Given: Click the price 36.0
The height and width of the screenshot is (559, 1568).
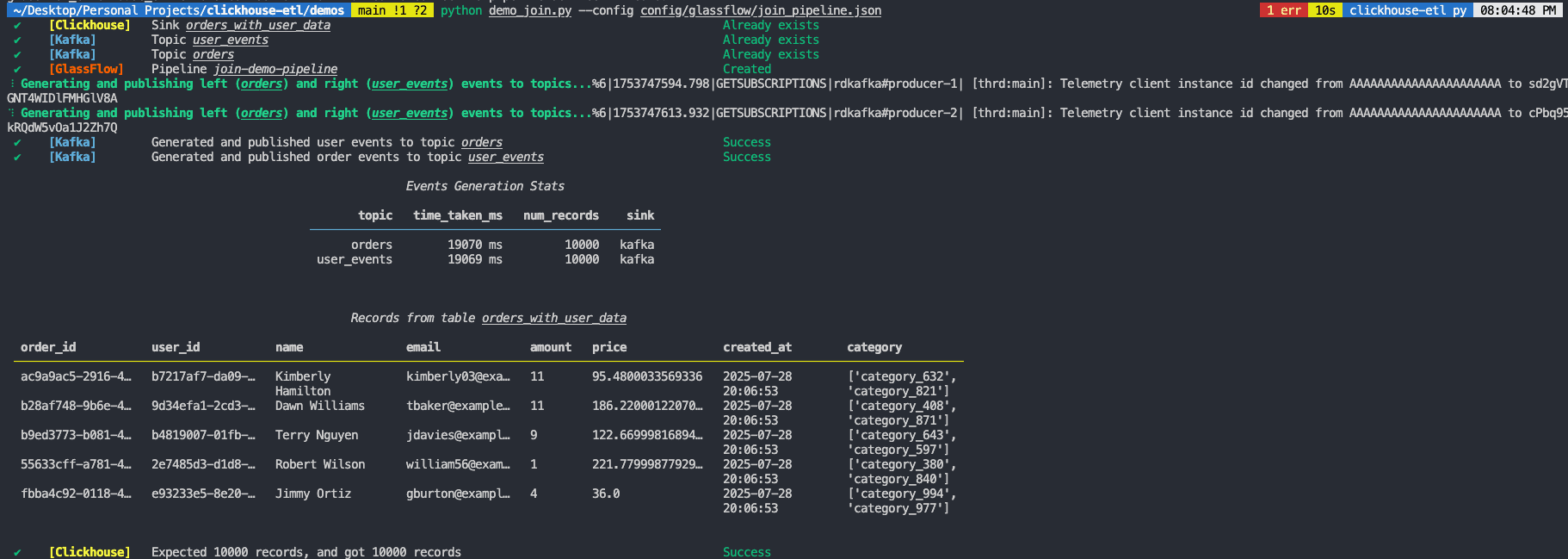Looking at the screenshot, I should pos(606,494).
